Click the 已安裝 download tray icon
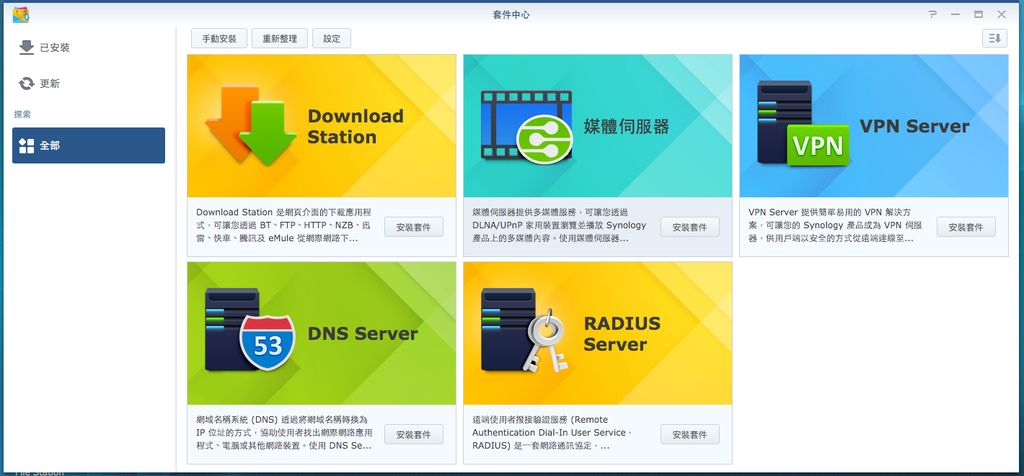This screenshot has height=476, width=1024. [26, 48]
